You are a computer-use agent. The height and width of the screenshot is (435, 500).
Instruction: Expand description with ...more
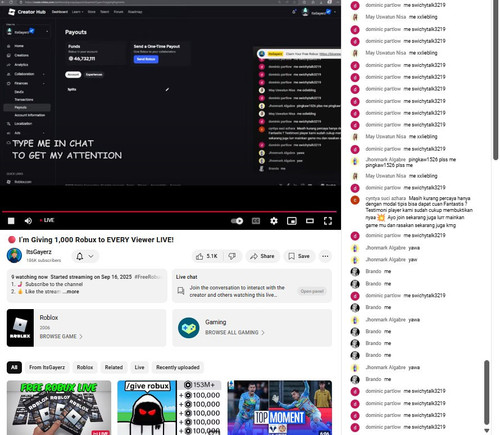point(72,292)
